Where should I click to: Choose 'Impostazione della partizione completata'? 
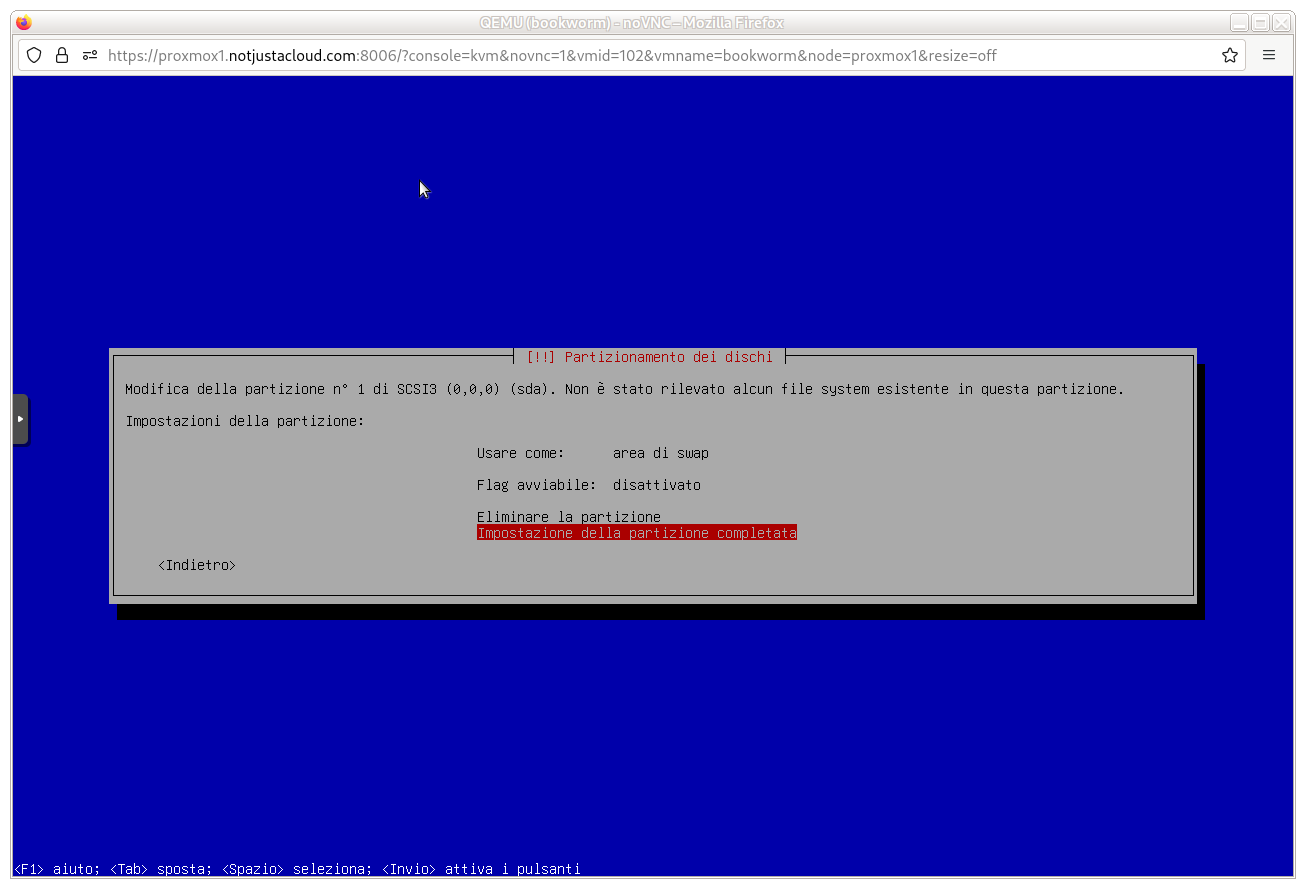click(637, 533)
